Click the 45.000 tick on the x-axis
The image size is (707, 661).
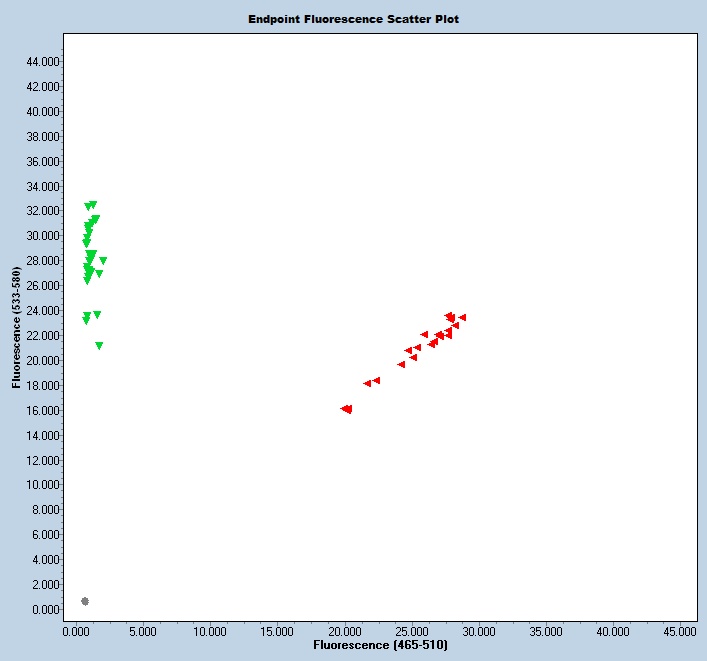[x=680, y=631]
